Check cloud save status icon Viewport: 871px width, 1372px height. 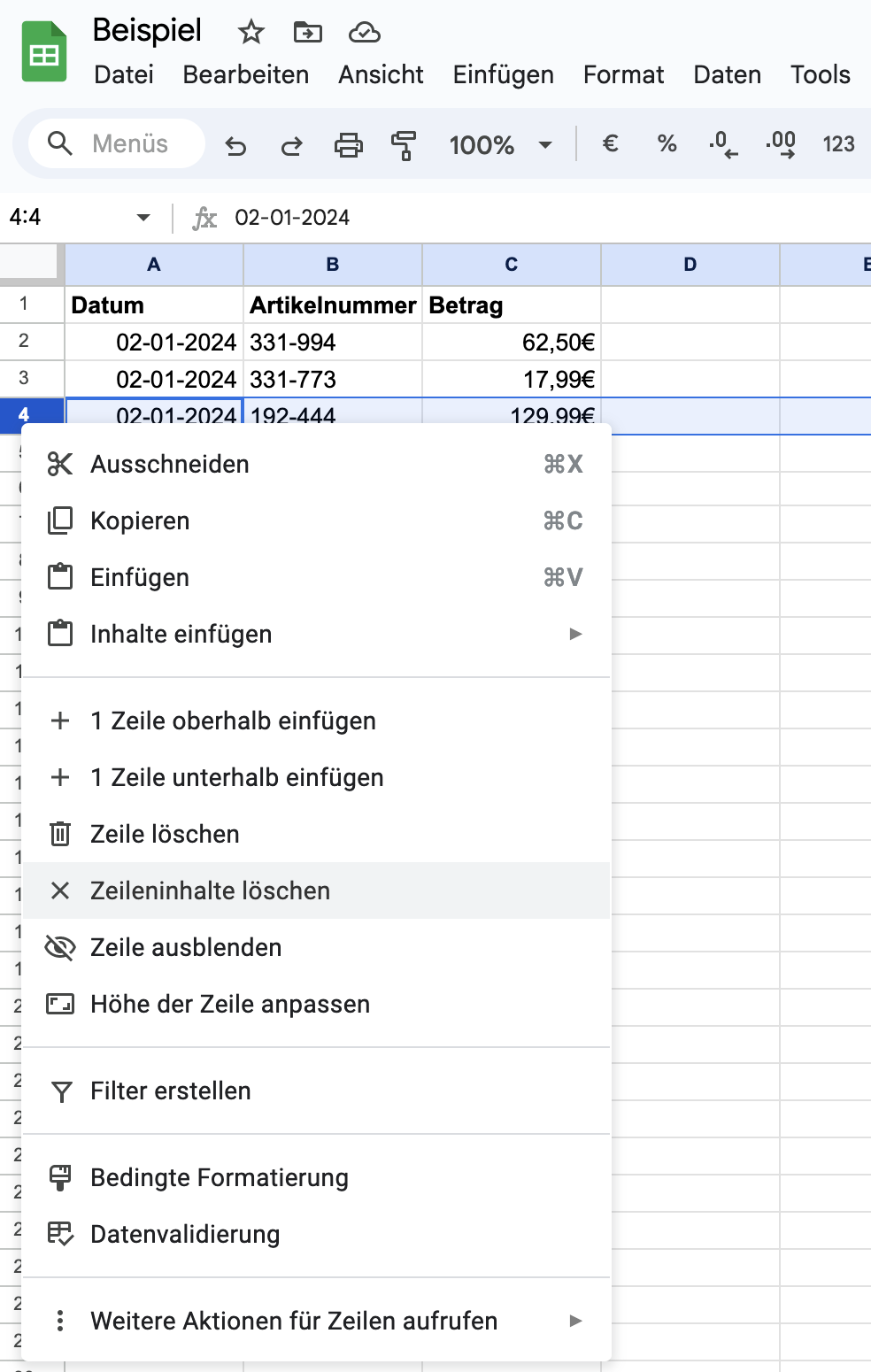pyautogui.click(x=364, y=33)
